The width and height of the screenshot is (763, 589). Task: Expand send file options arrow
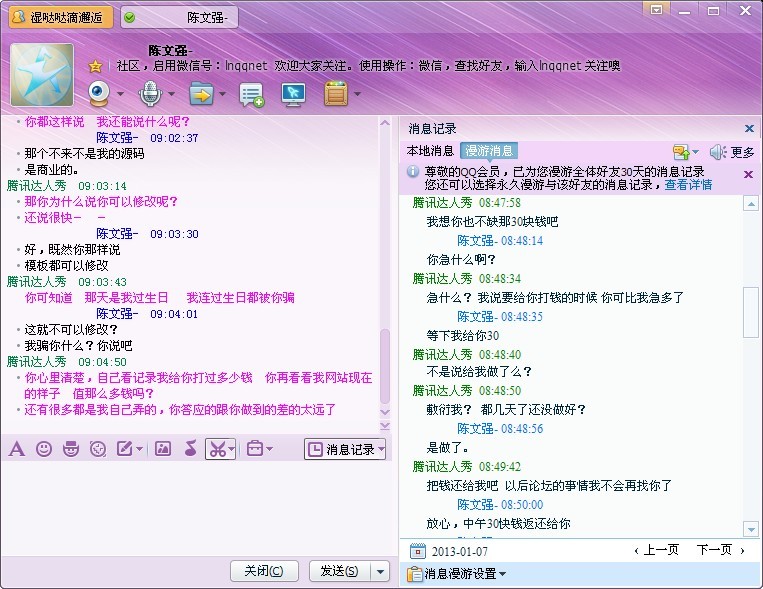tap(222, 93)
